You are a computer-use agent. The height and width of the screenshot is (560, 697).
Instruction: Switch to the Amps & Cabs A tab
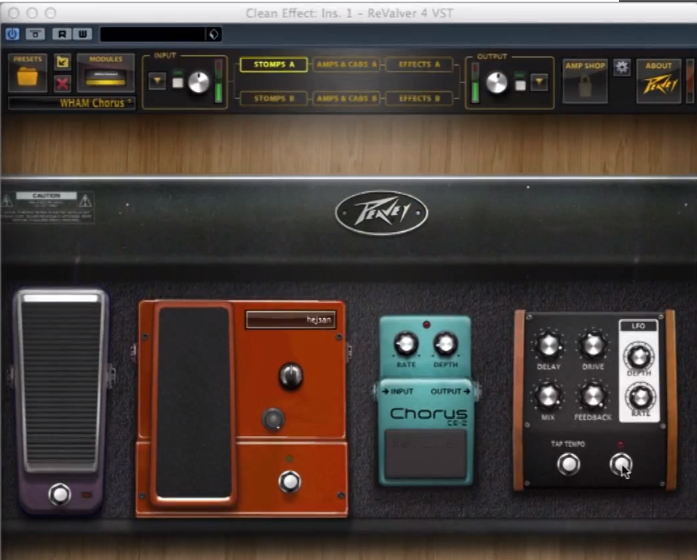point(346,64)
